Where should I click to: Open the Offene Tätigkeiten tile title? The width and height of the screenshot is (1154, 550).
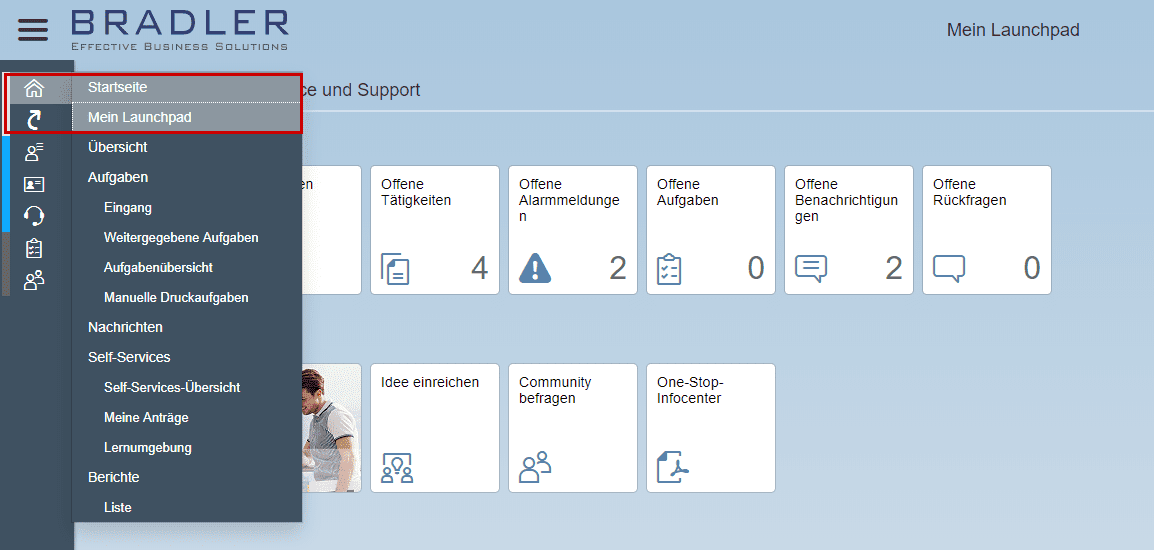416,192
